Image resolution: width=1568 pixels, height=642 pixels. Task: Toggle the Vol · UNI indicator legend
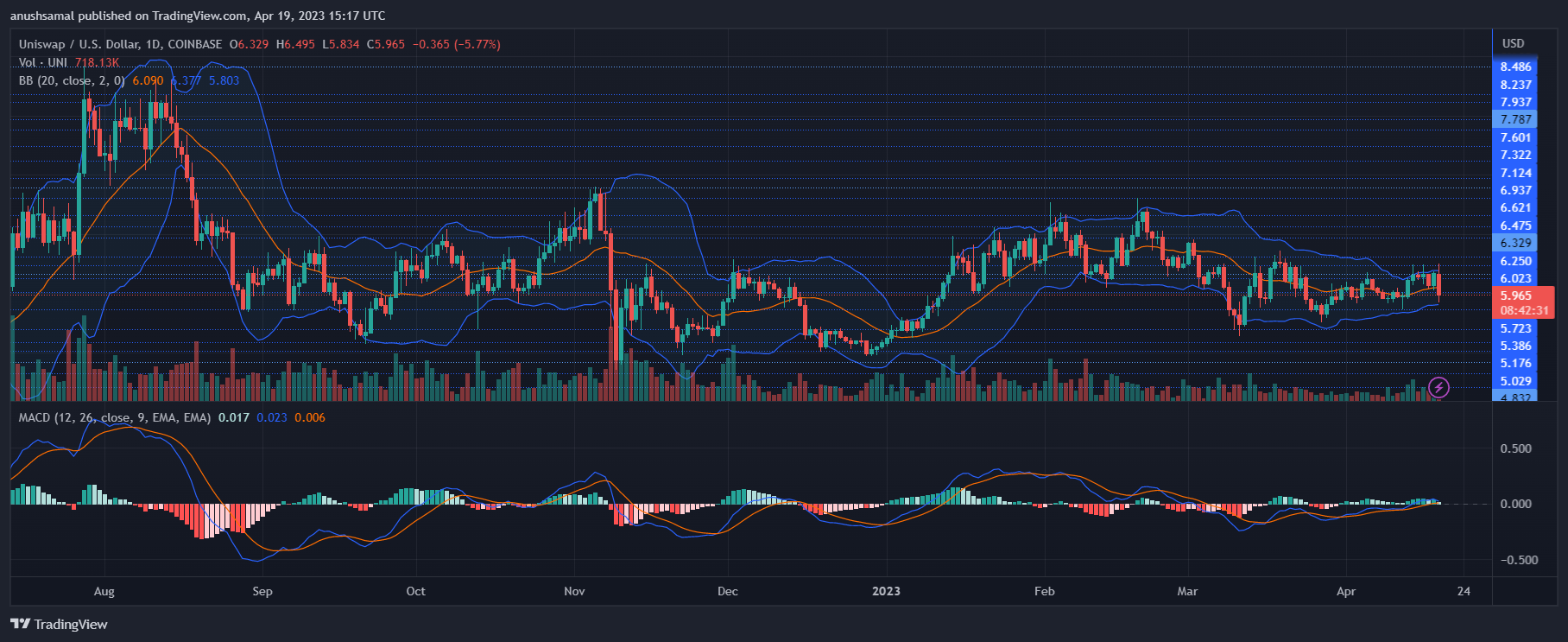pyautogui.click(x=43, y=62)
